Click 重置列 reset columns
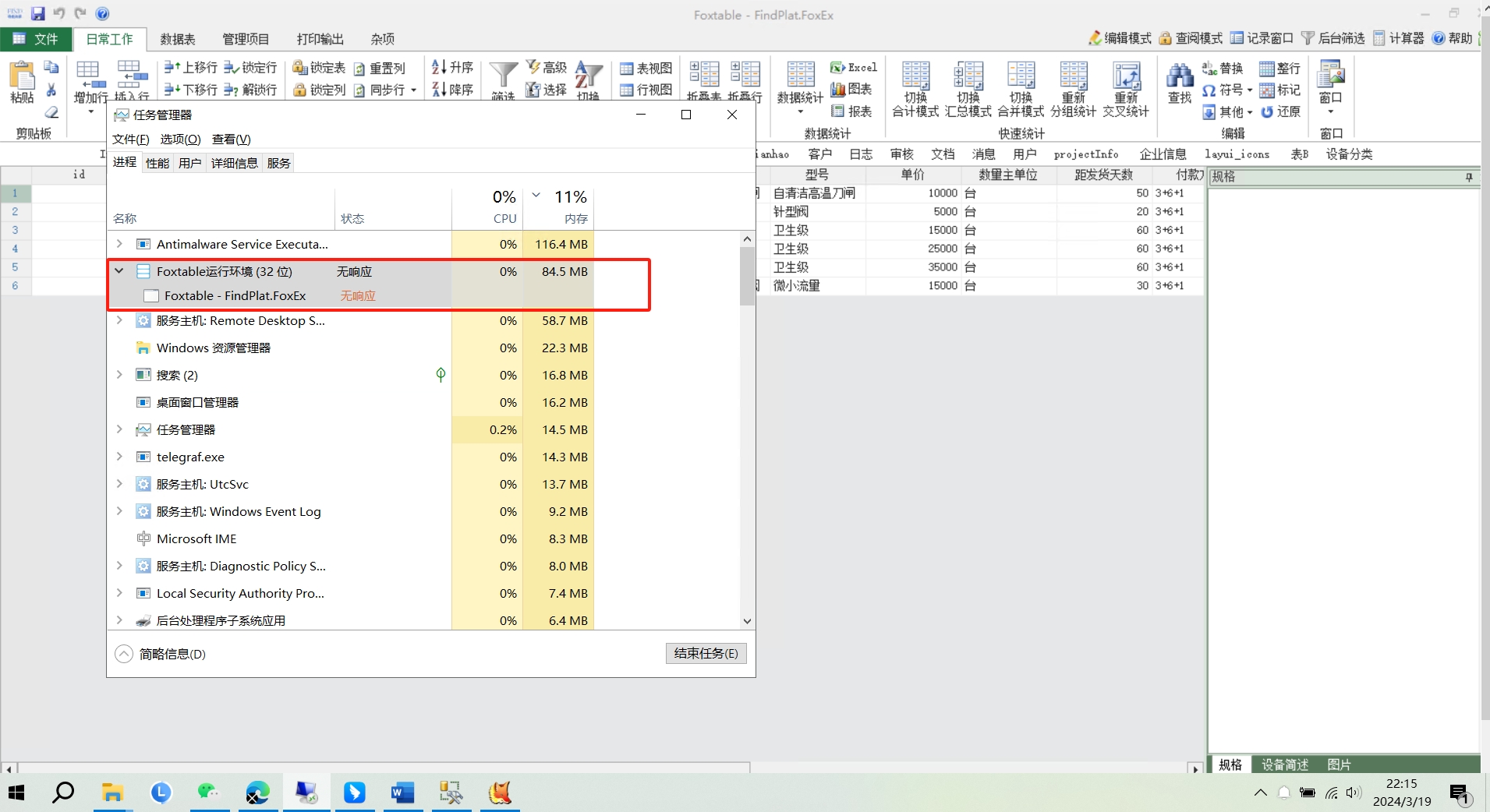The image size is (1490, 812). 380,68
